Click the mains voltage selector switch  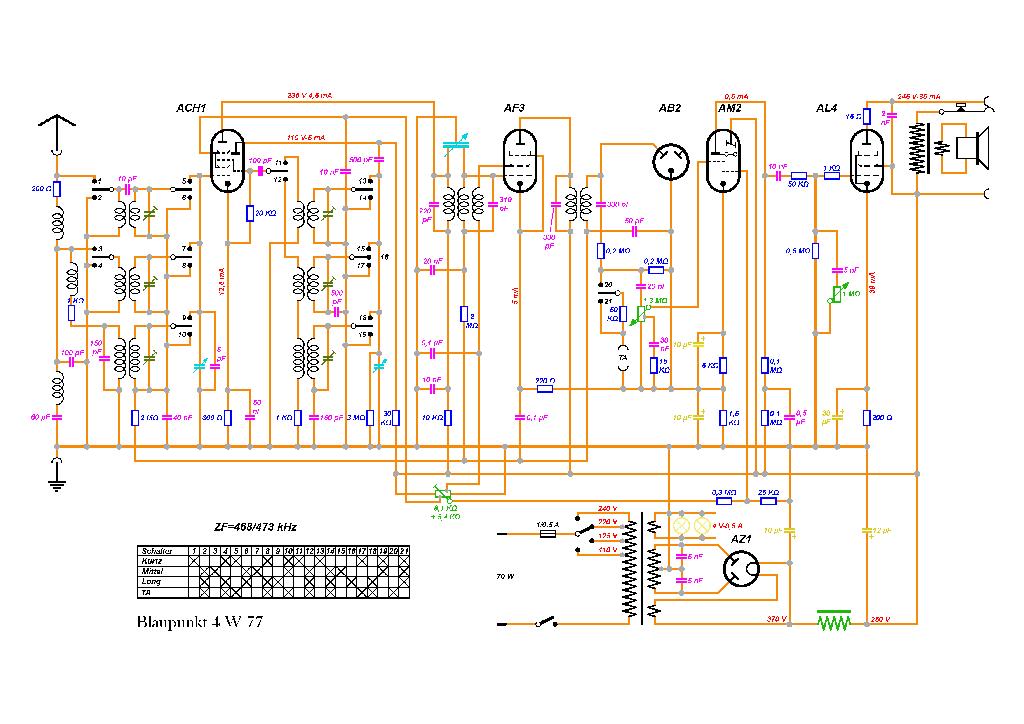click(584, 533)
